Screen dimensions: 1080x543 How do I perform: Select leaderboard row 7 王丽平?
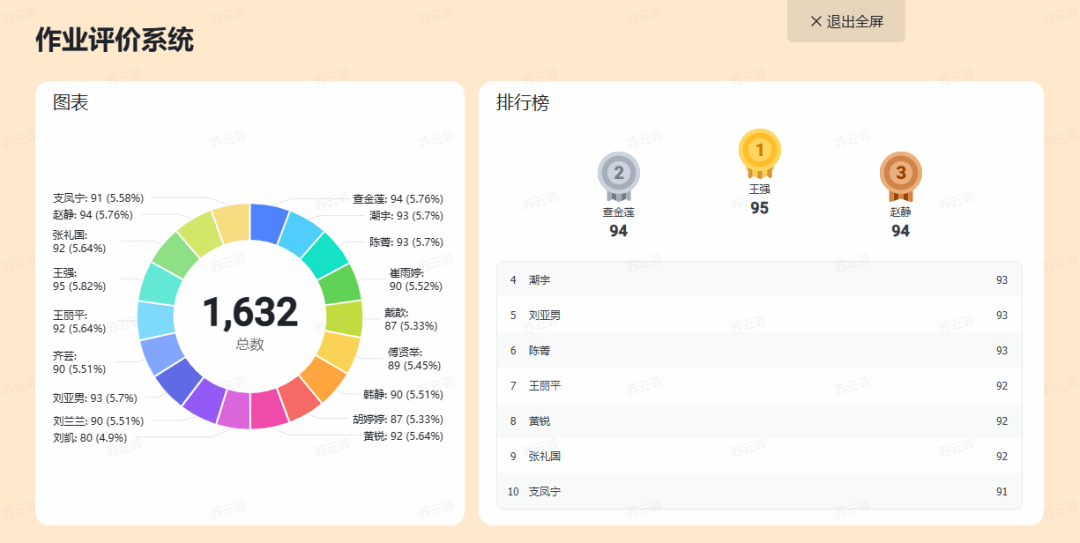click(x=759, y=386)
